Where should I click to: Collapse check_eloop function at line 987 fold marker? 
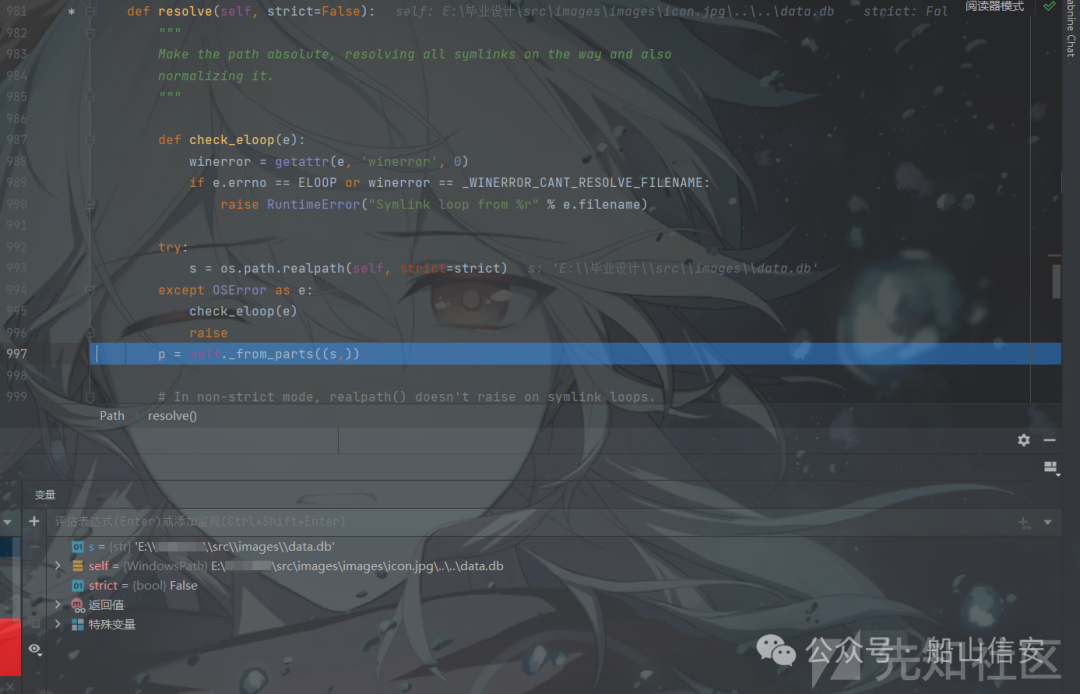tap(90, 140)
